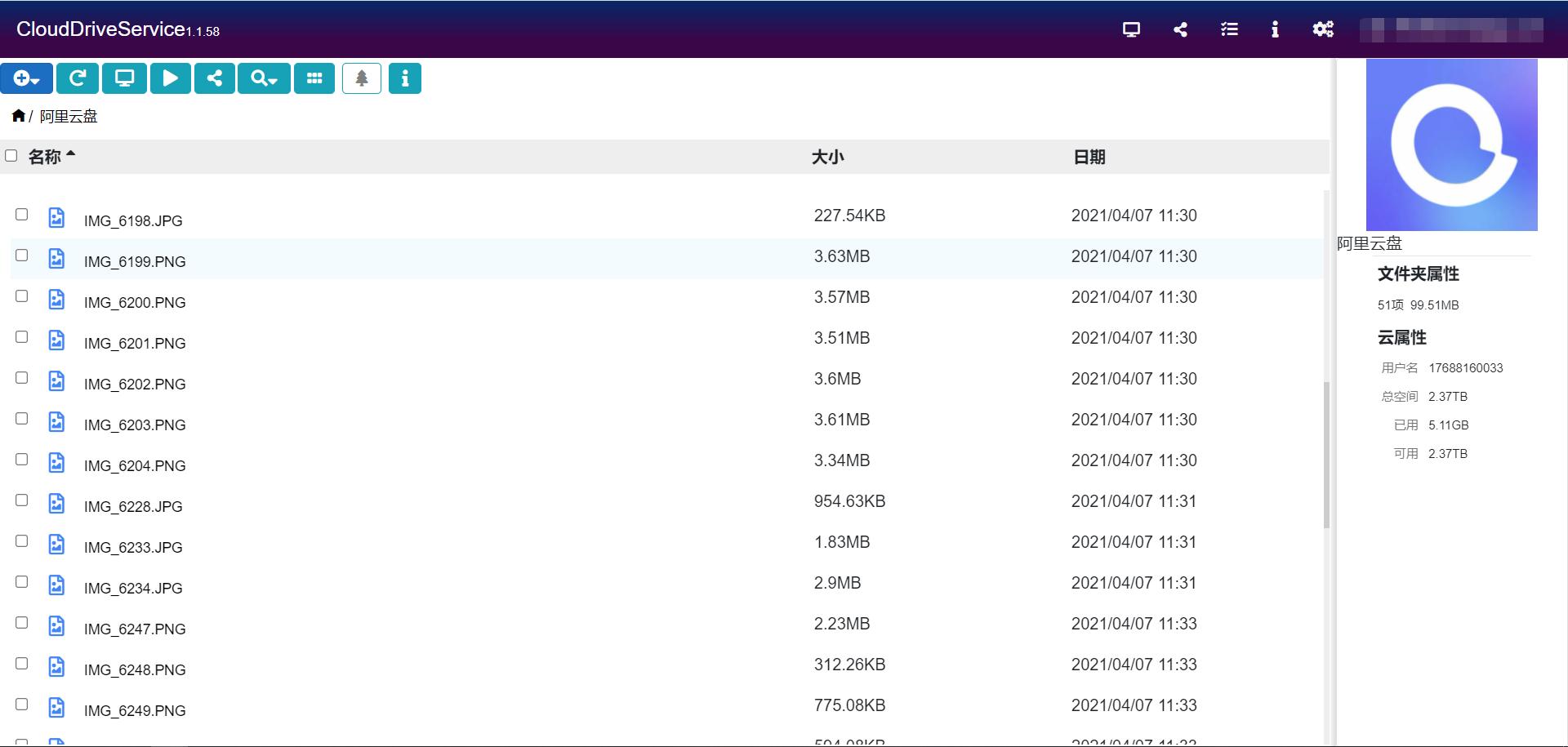Check the box for IMG_6198.JPG
This screenshot has width=1568, height=747.
22,215
